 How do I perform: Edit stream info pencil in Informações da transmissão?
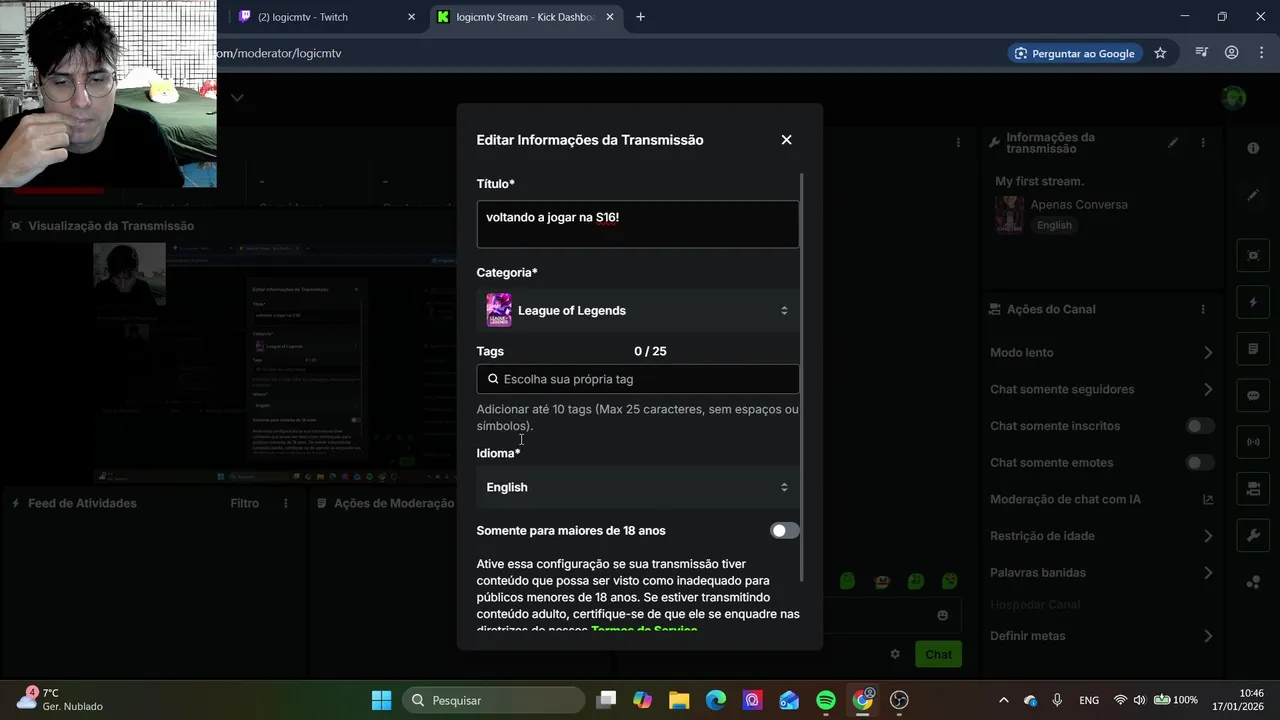tap(1173, 143)
